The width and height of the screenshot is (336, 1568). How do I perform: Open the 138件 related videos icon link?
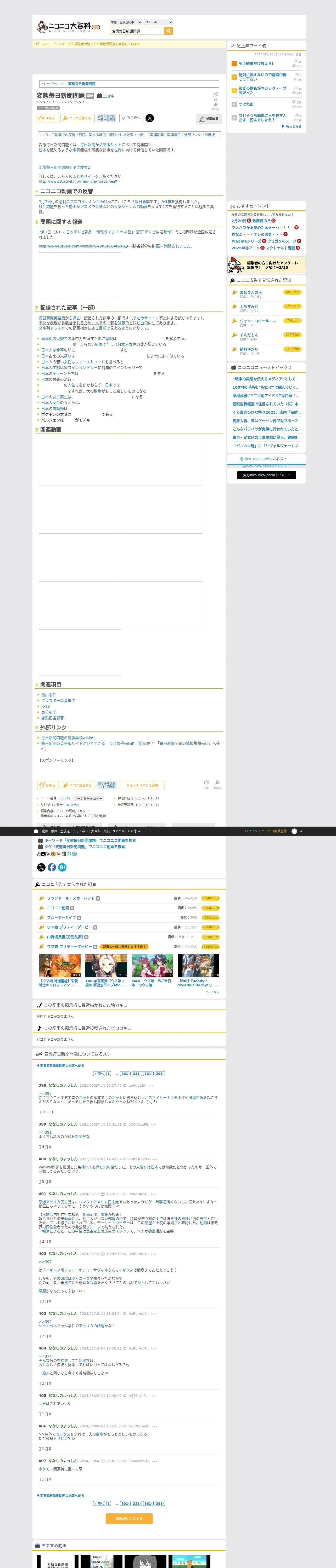tap(105, 96)
